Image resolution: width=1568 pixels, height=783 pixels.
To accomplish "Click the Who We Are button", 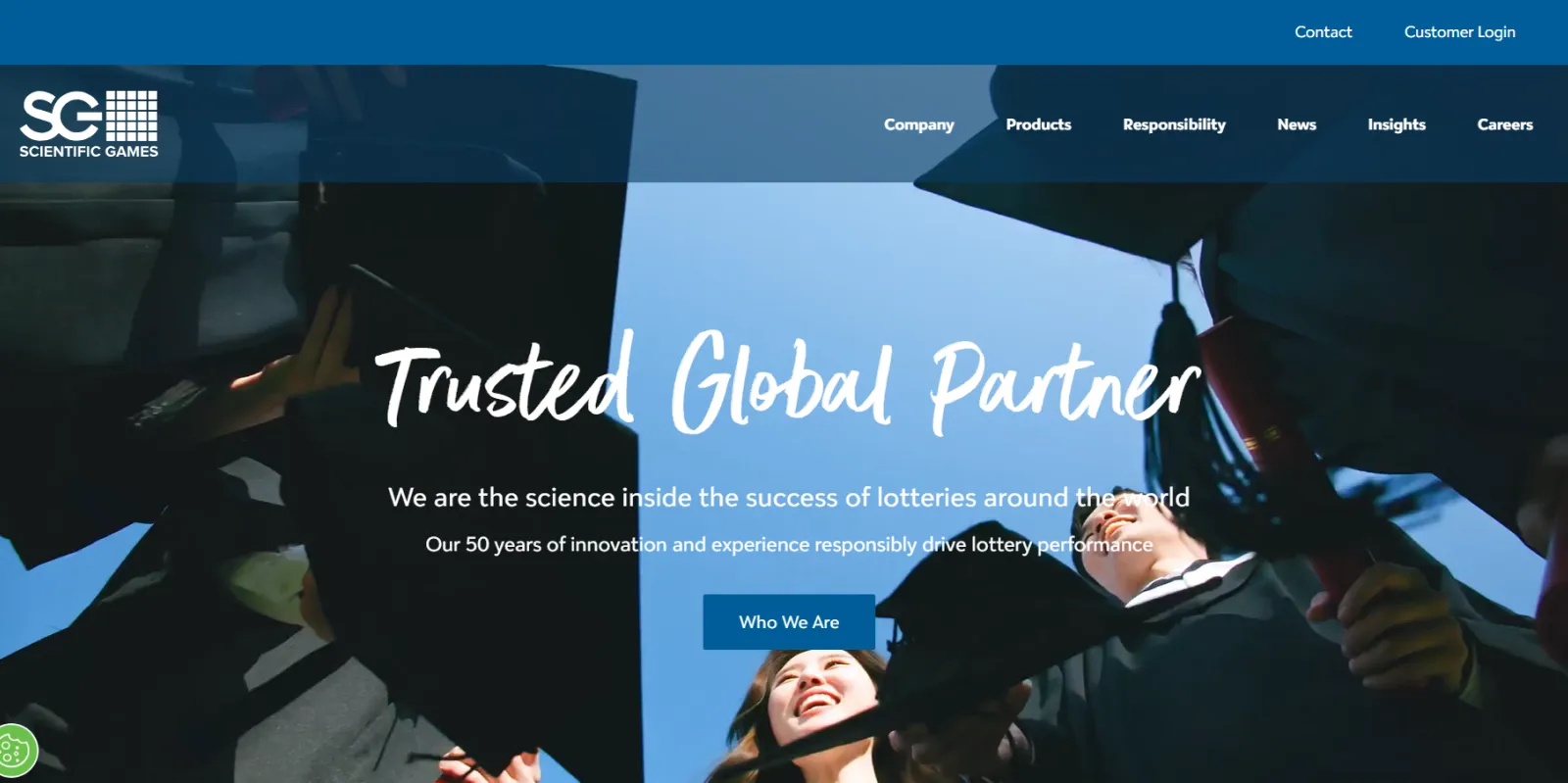I will click(x=789, y=621).
